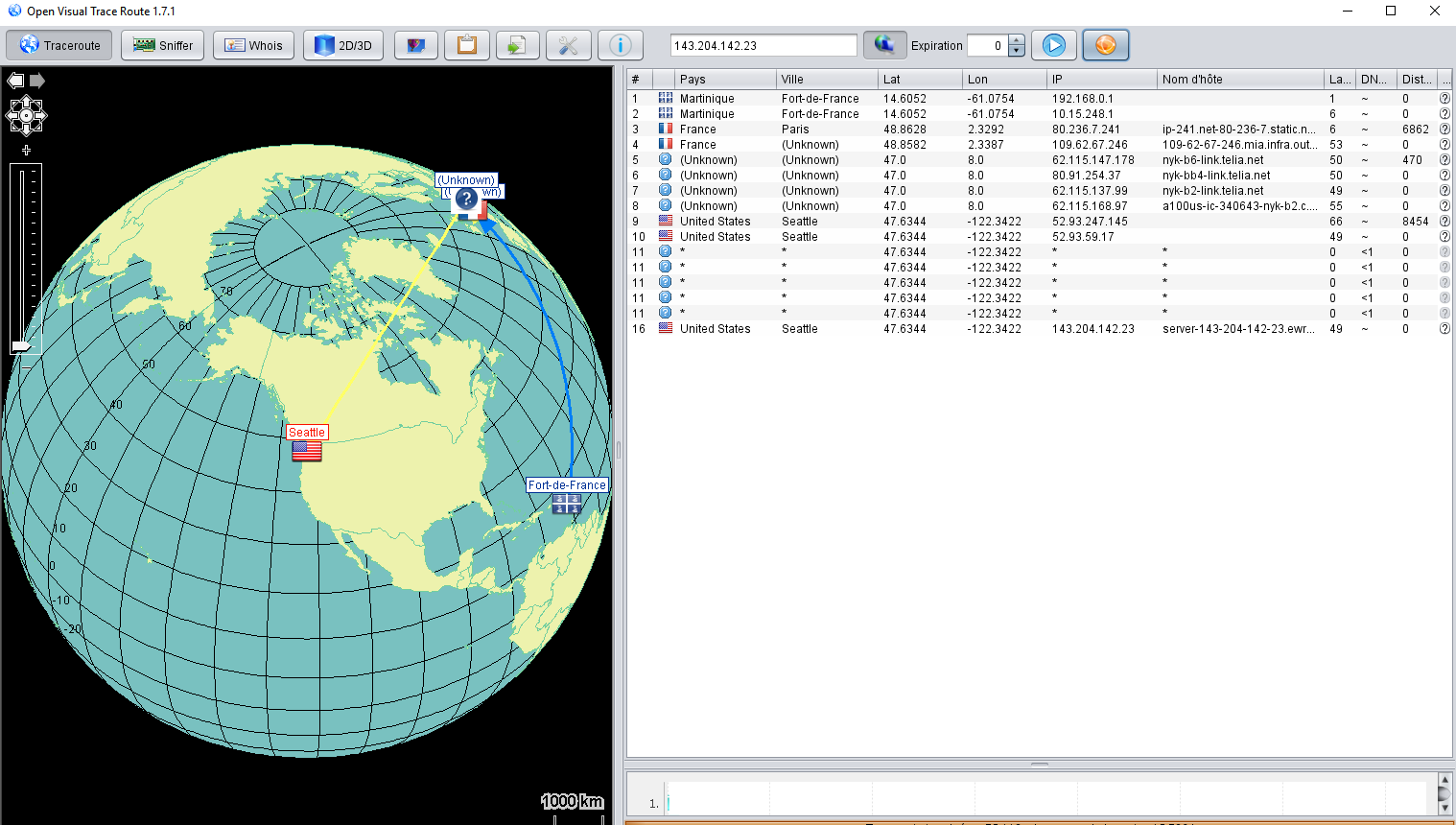Screen dimensions: 1456x825
Task: Click the map zoom slider handle
Action: pos(21,345)
